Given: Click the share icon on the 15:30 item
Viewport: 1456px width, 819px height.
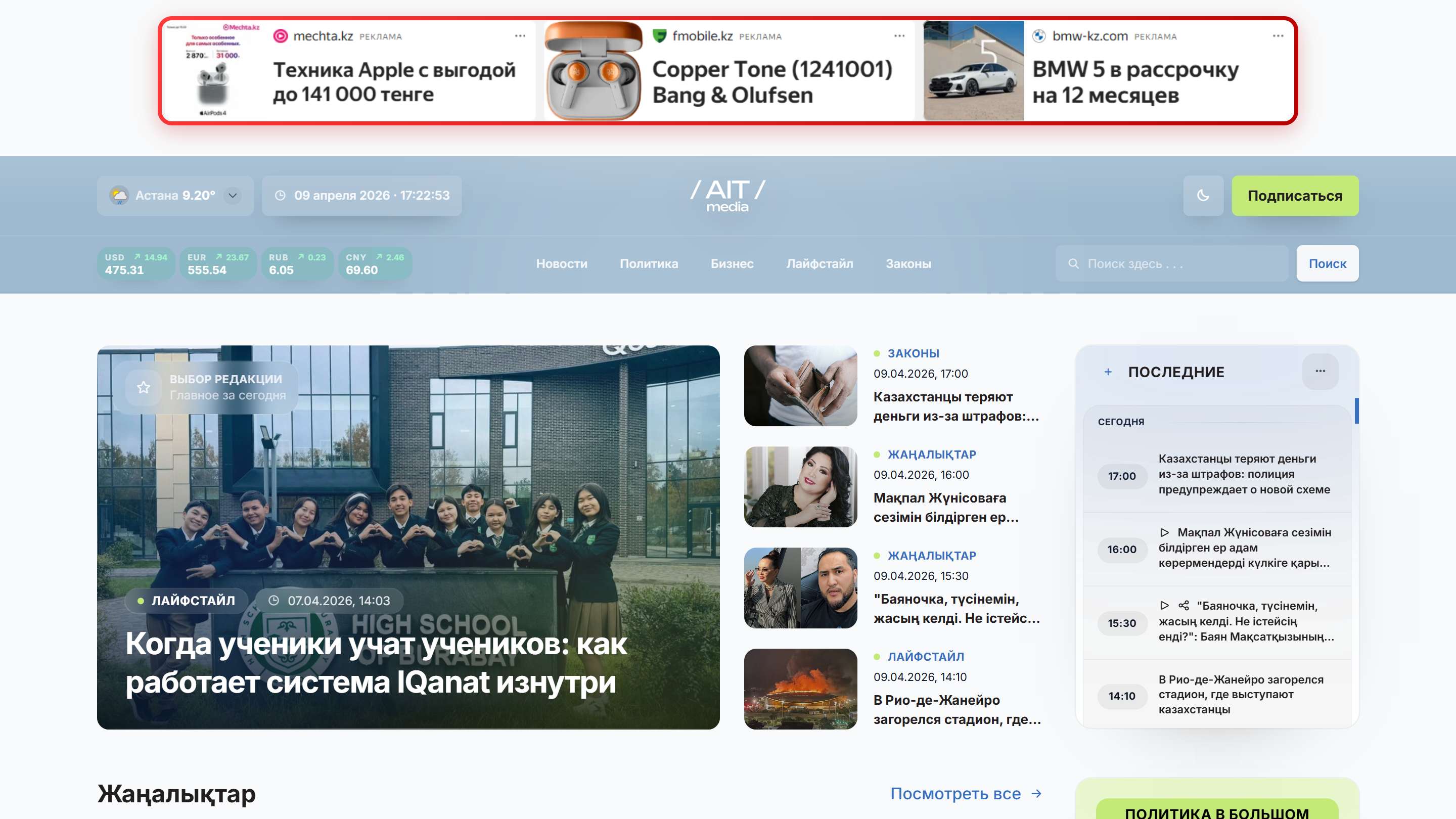Looking at the screenshot, I should click(x=1184, y=606).
